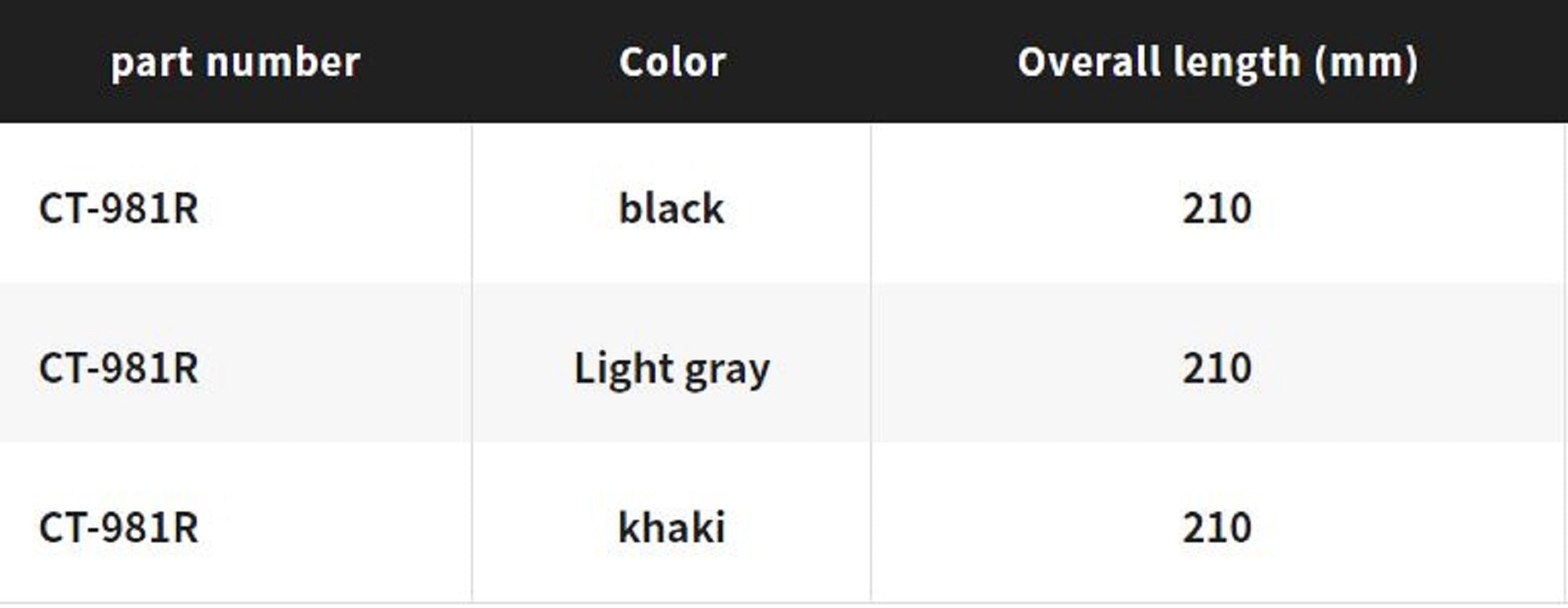Click the 210 length in khaki row
The image size is (1568, 608).
[x=1217, y=527]
